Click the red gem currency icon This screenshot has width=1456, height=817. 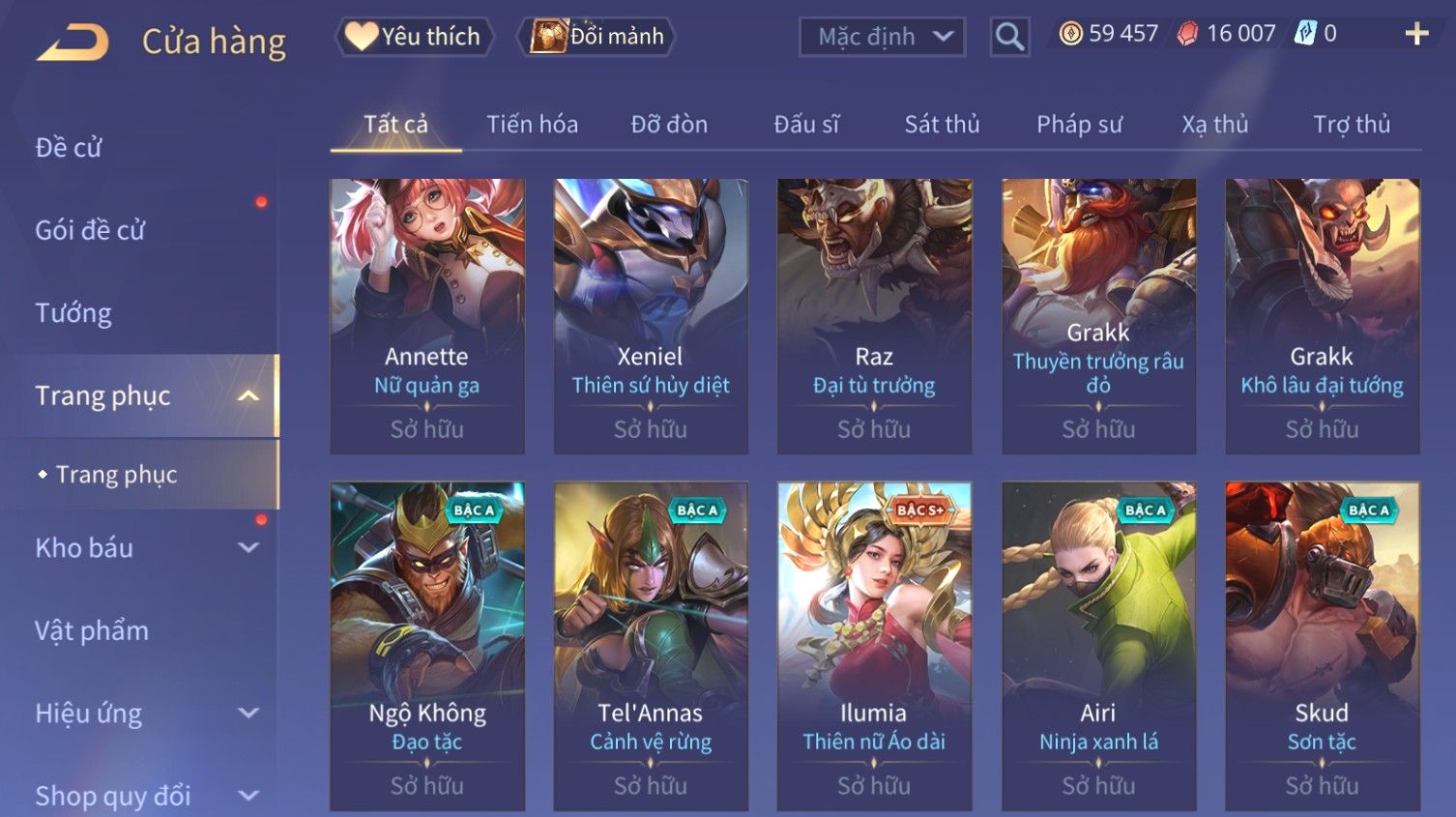point(1187,34)
